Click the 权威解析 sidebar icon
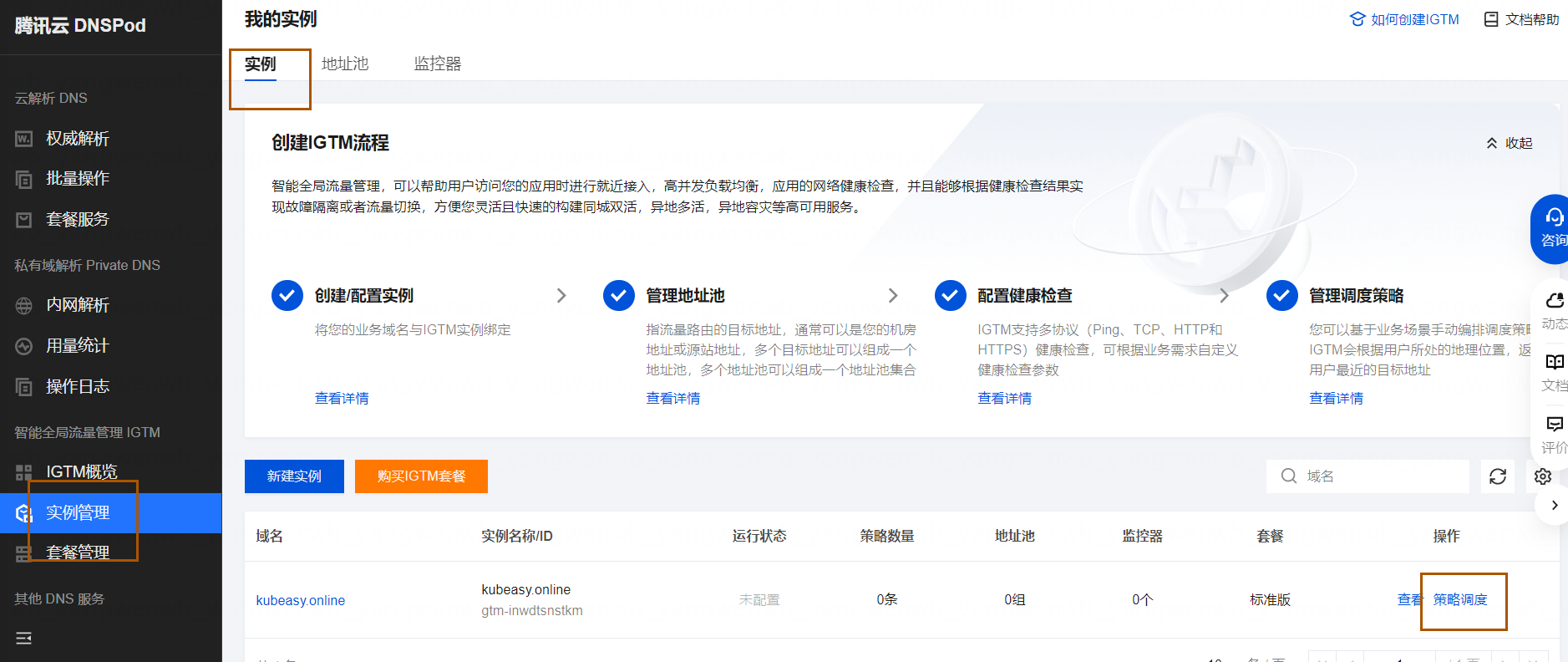Viewport: 1568px width, 662px height. (24, 139)
